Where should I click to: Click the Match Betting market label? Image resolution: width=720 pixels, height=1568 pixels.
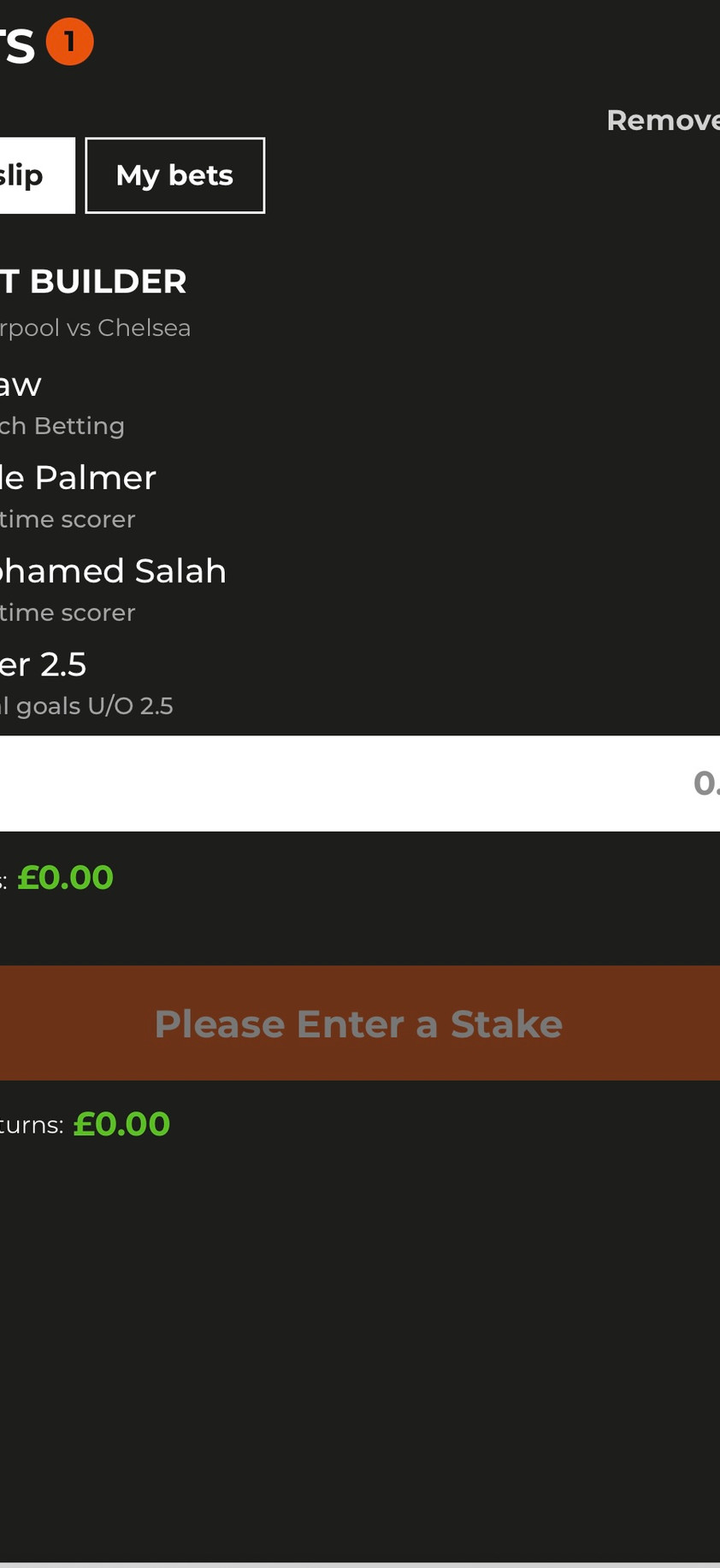pyautogui.click(x=62, y=426)
